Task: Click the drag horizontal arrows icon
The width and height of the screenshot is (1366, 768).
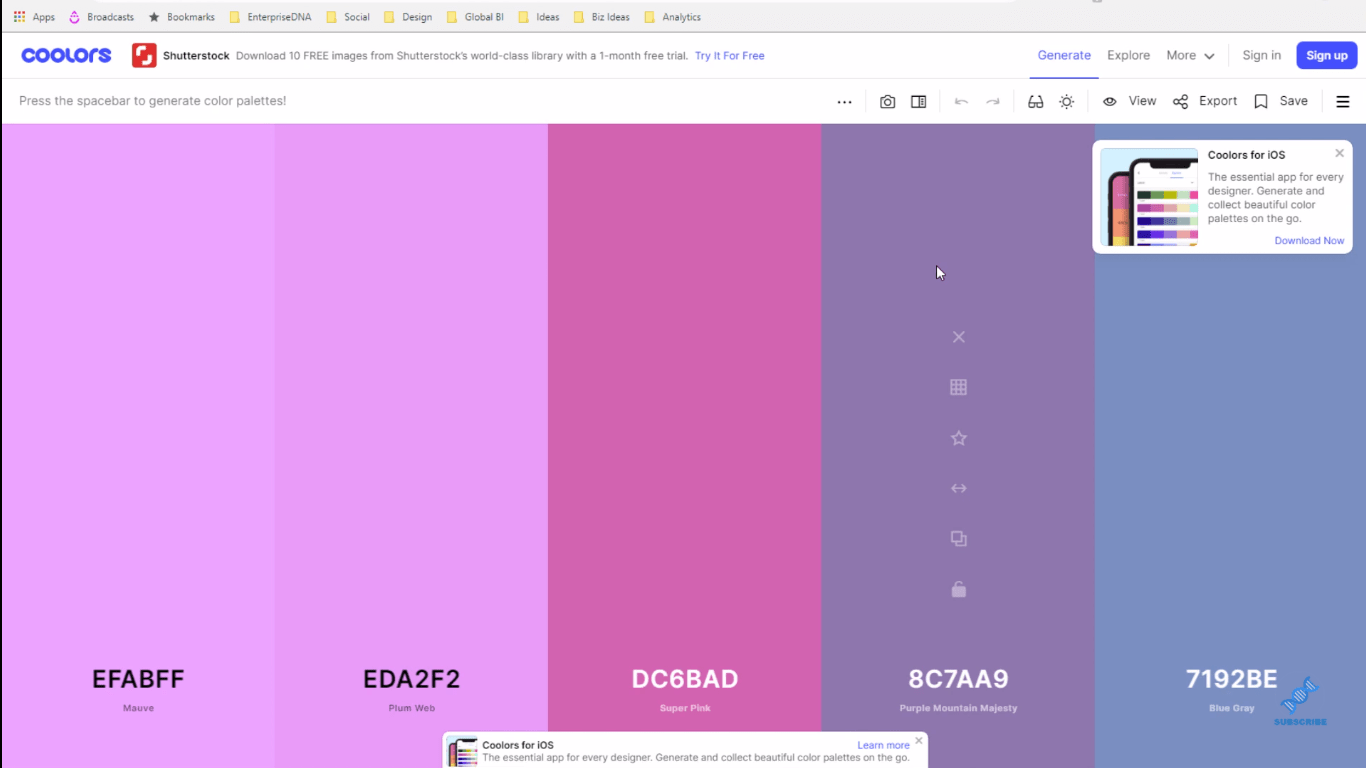Action: (x=958, y=488)
